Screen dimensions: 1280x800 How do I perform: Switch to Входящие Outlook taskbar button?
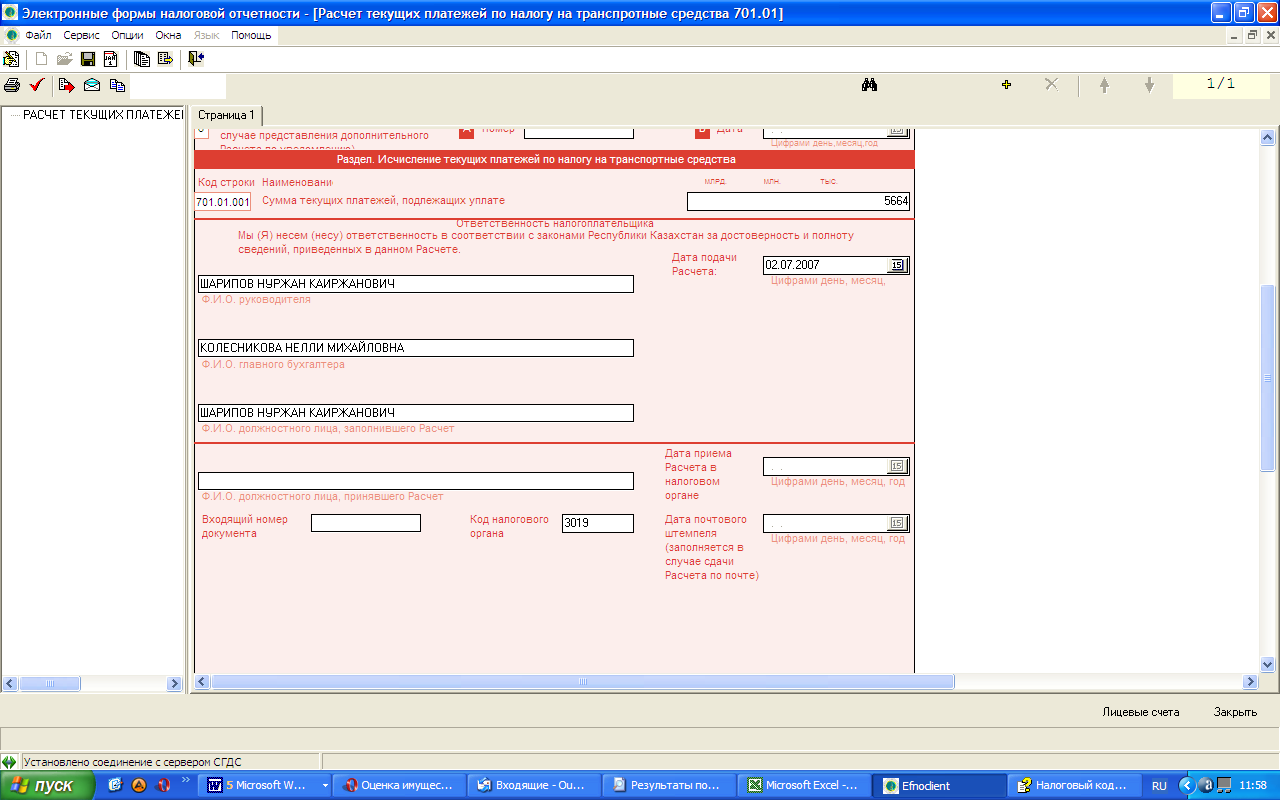click(535, 786)
